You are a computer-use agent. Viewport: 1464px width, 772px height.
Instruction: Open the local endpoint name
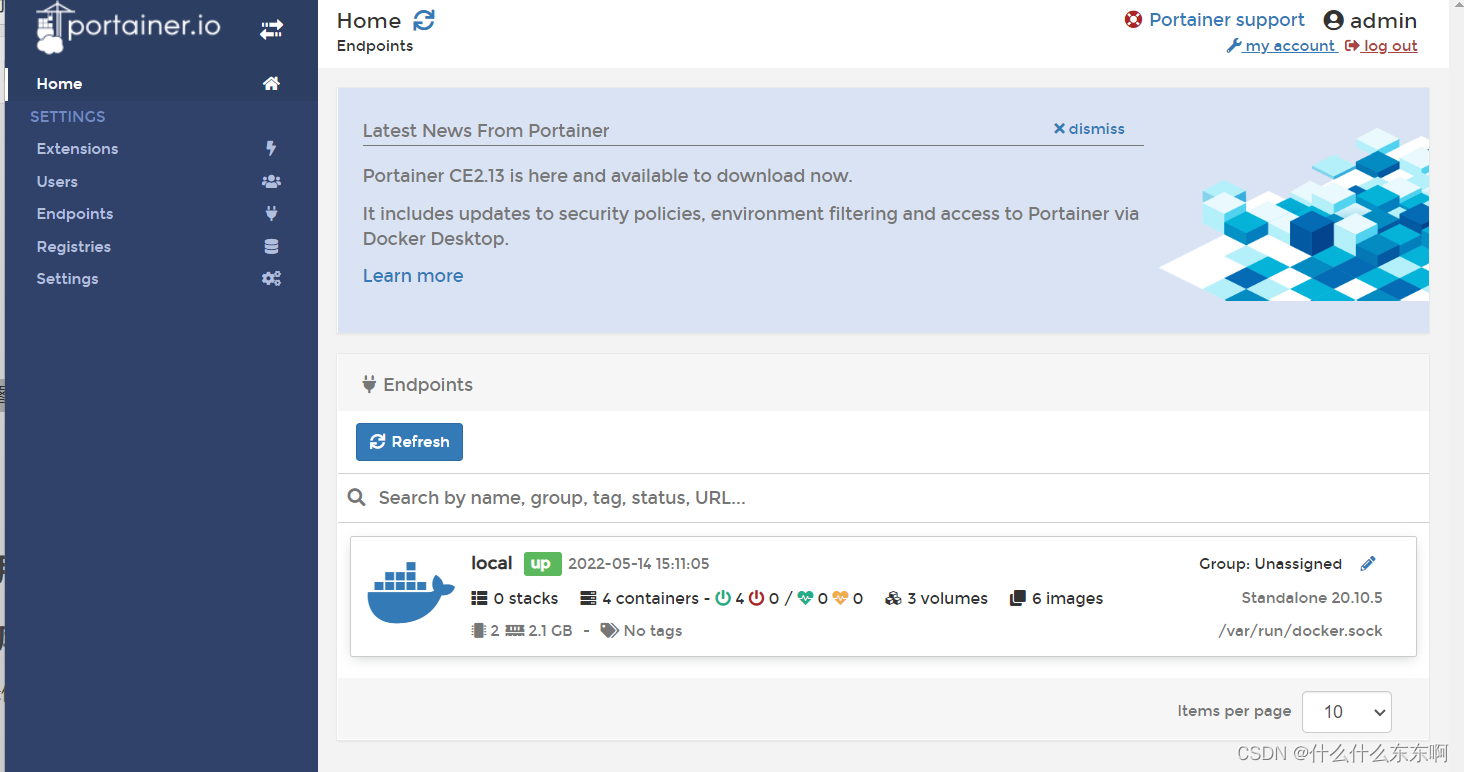coord(491,564)
